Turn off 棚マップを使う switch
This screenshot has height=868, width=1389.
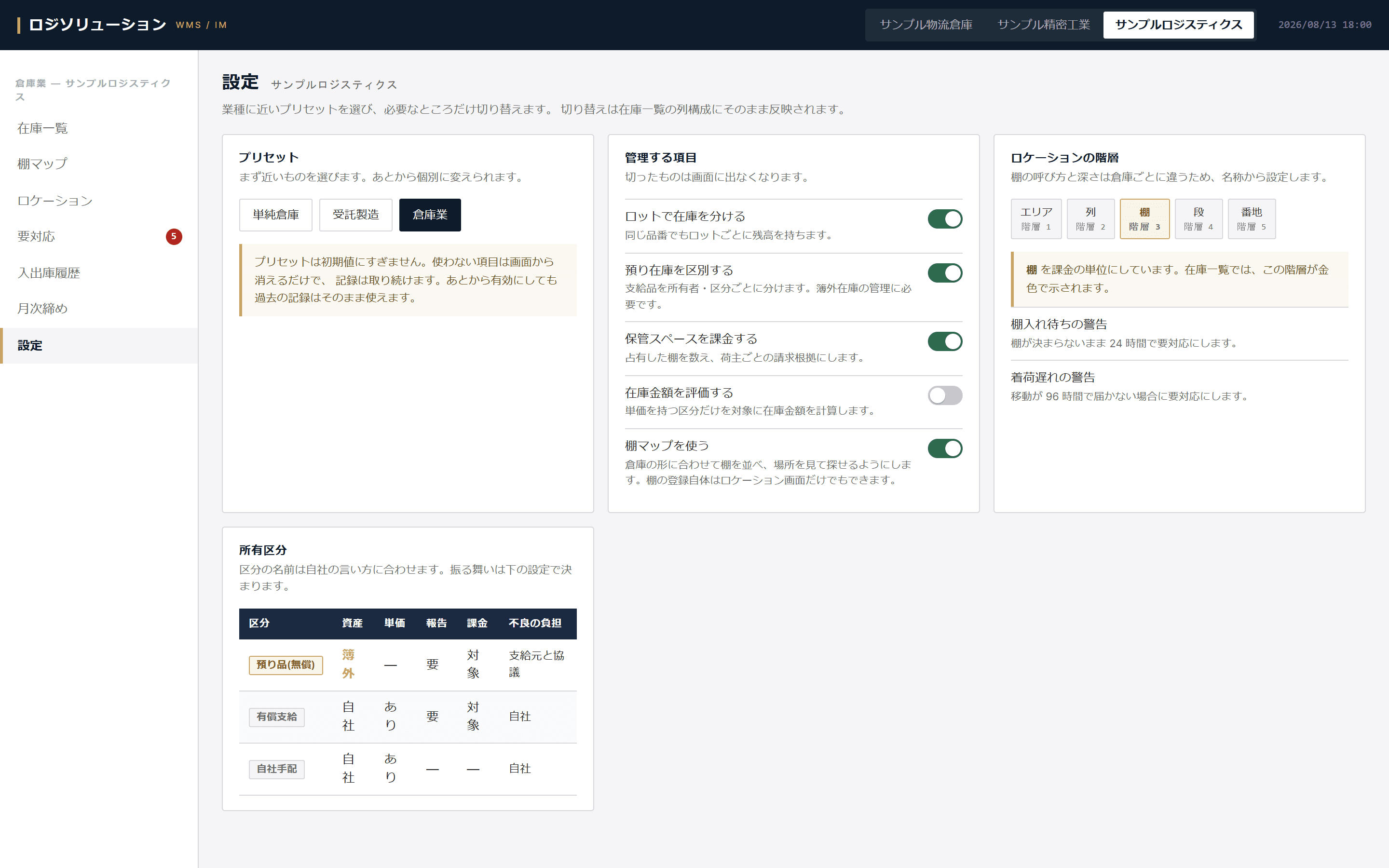(945, 448)
